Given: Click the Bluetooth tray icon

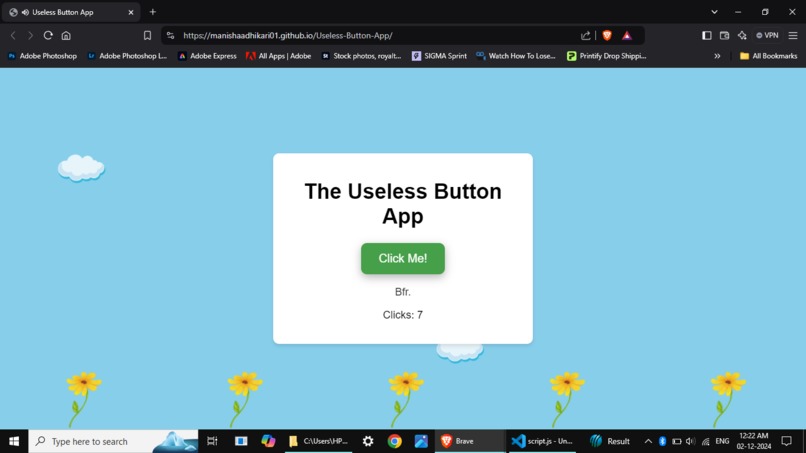Looking at the screenshot, I should click(x=663, y=441).
